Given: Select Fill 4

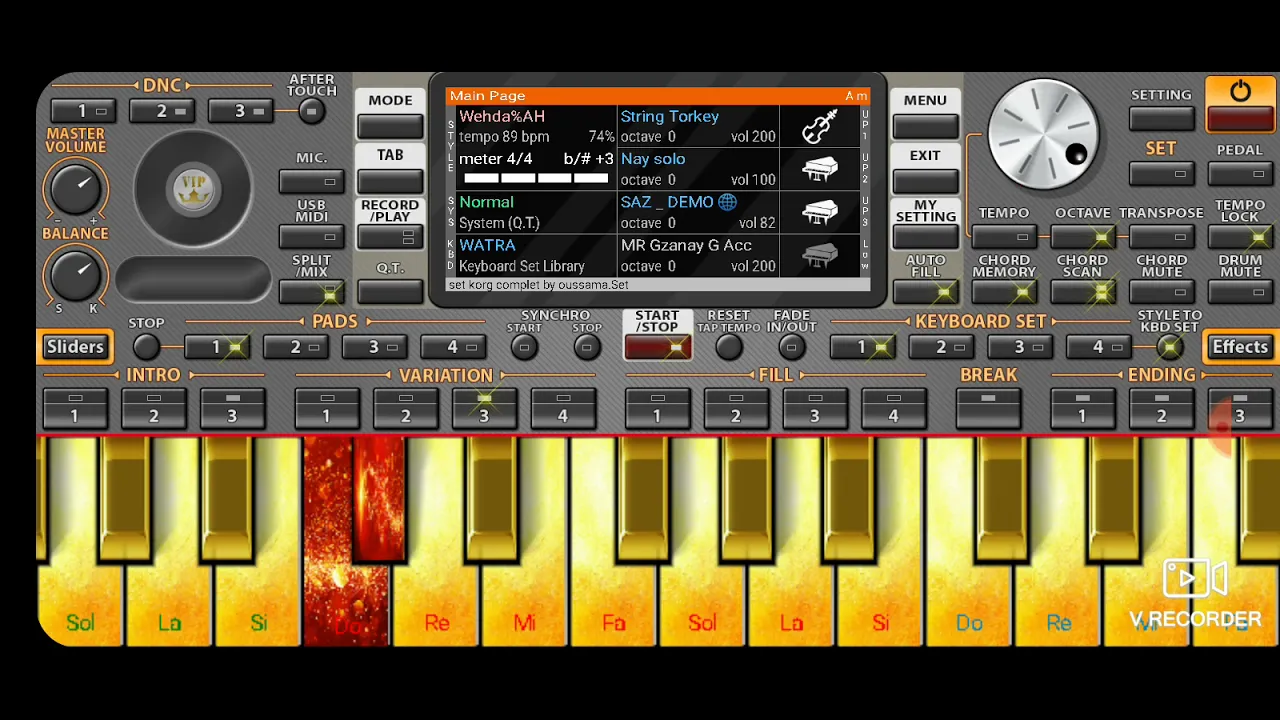Looking at the screenshot, I should [x=893, y=408].
